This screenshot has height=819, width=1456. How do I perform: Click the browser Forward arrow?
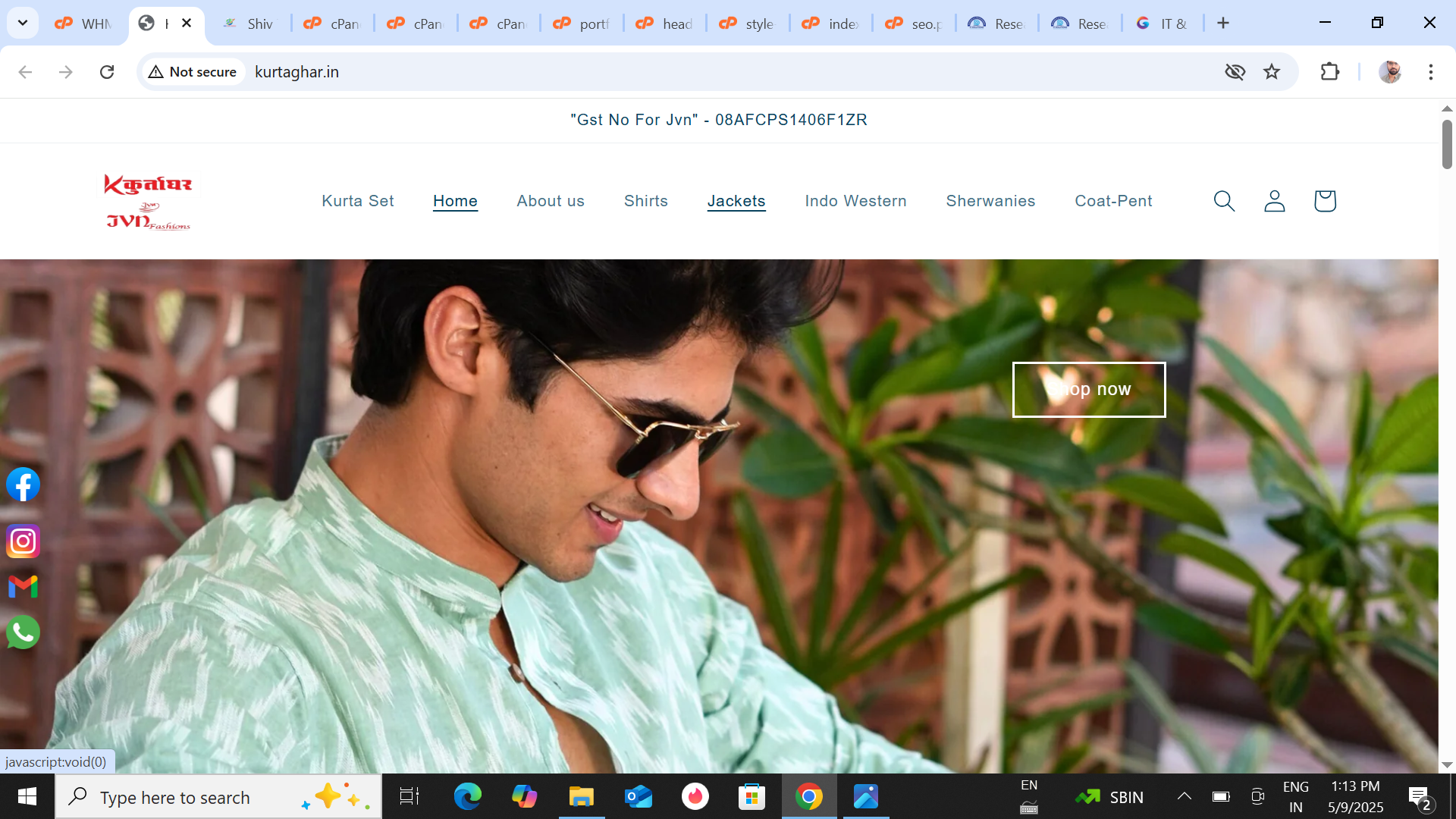66,72
